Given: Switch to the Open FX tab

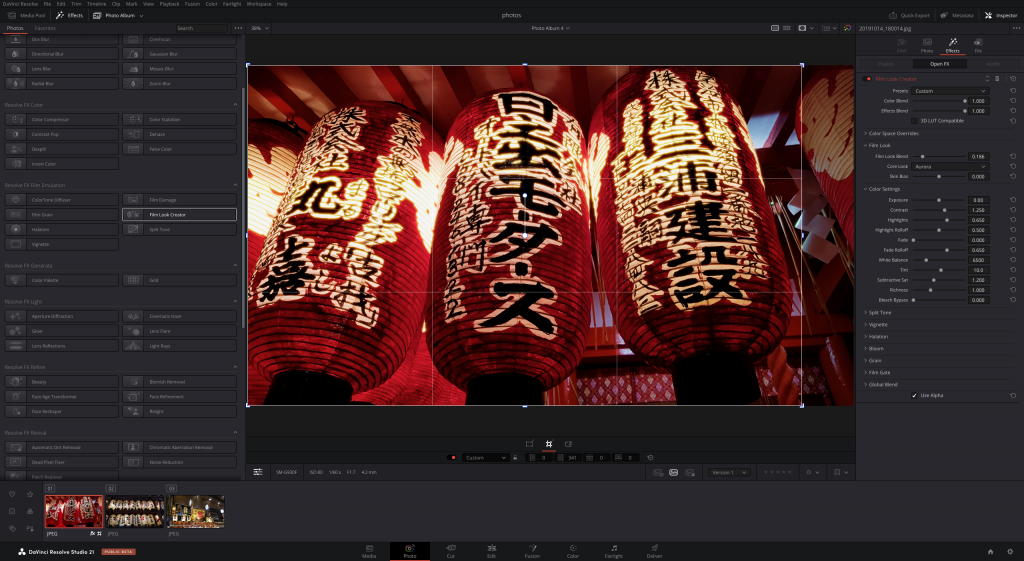Looking at the screenshot, I should coord(940,64).
